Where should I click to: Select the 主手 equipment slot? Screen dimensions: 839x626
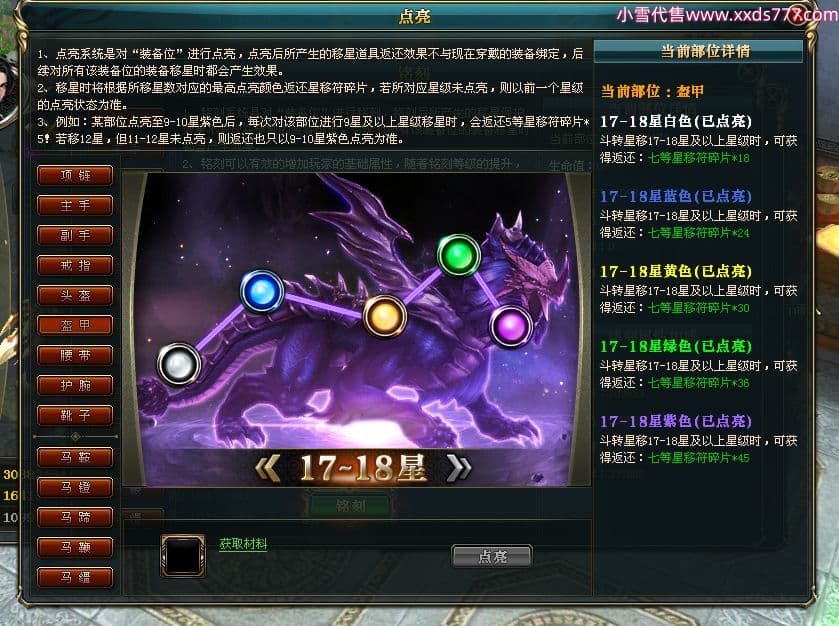click(x=75, y=205)
